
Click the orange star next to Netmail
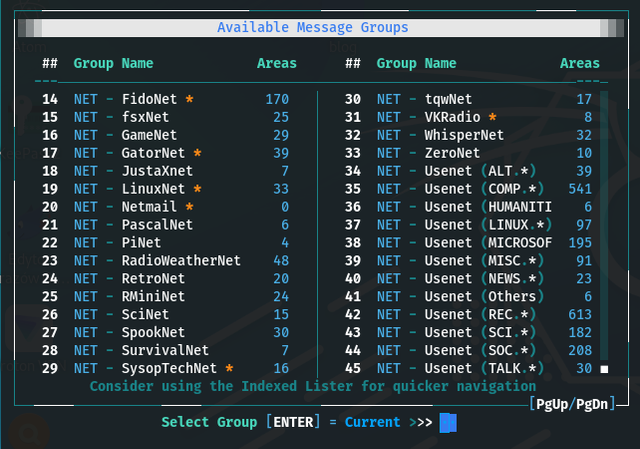[189, 207]
